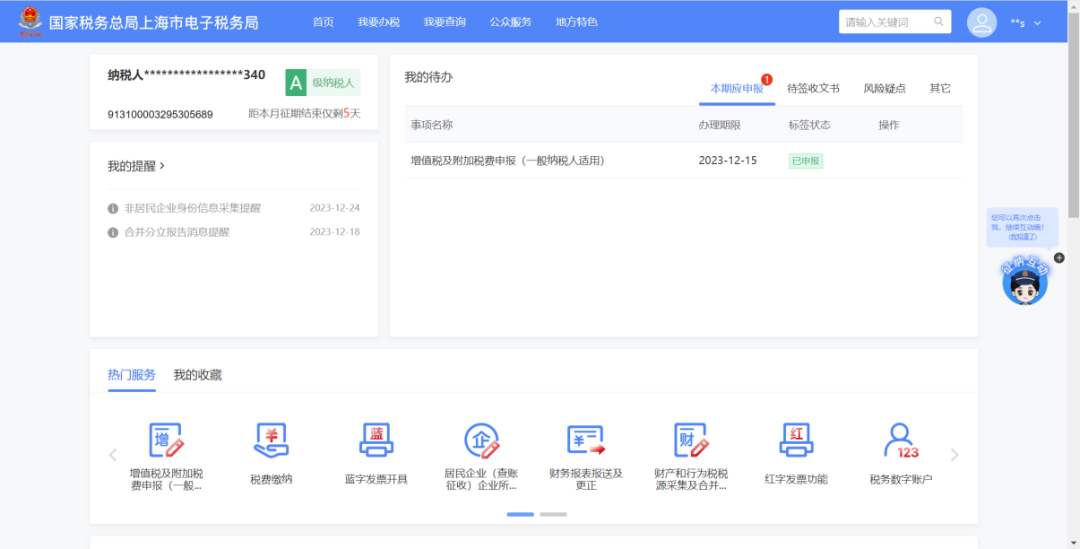Click the 操作 column header
The height and width of the screenshot is (549, 1080).
pyautogui.click(x=889, y=125)
